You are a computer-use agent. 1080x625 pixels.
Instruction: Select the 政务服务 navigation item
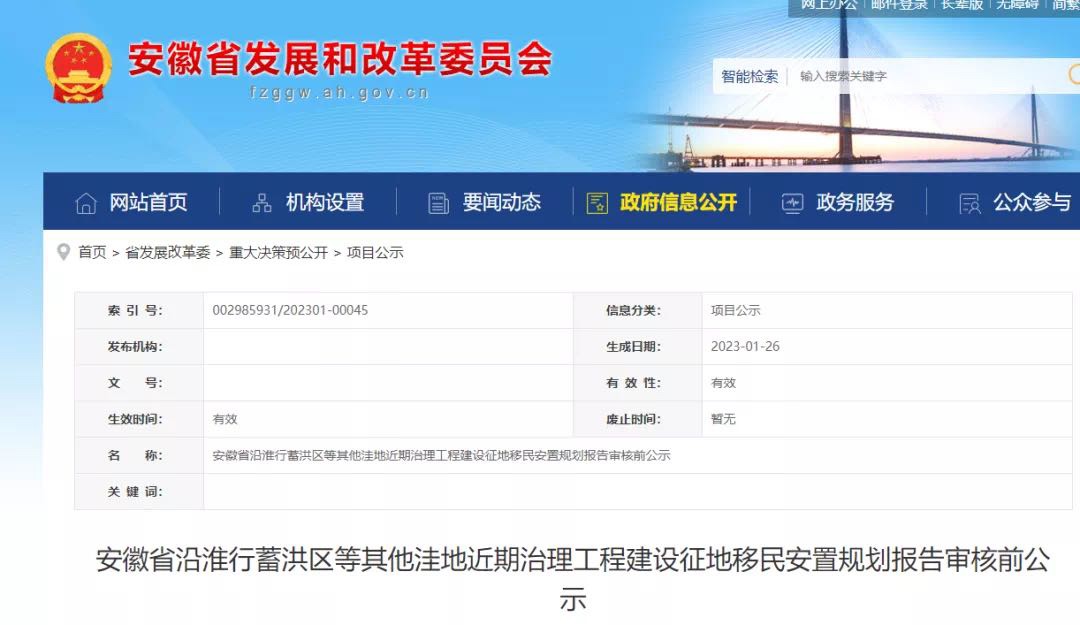coord(855,202)
